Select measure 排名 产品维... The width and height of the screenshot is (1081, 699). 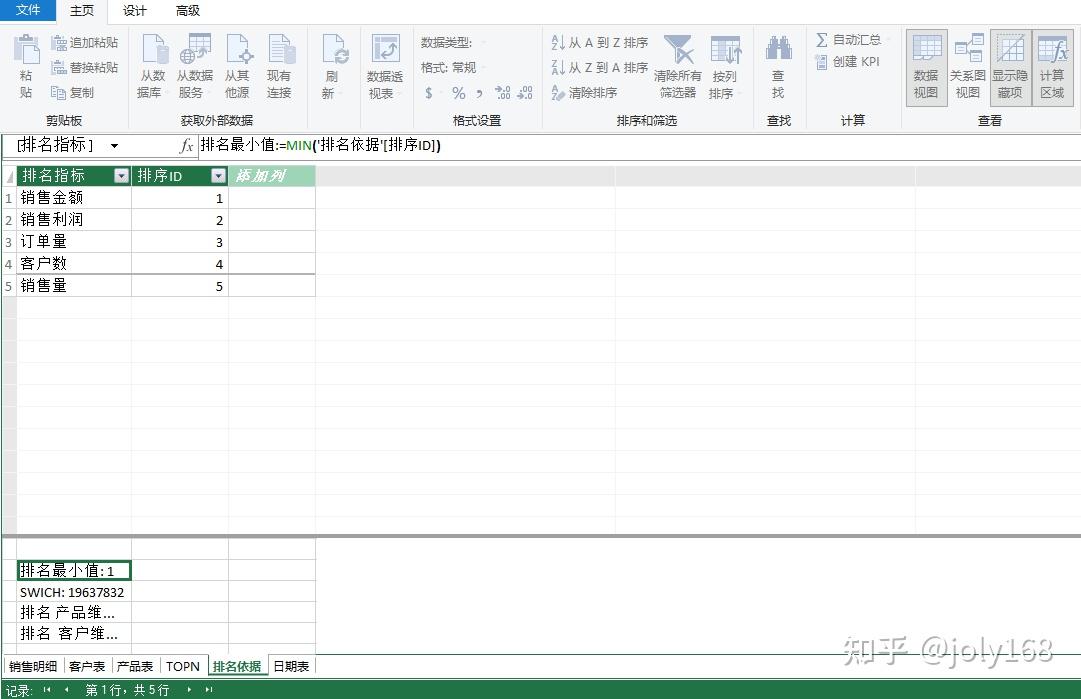(74, 613)
